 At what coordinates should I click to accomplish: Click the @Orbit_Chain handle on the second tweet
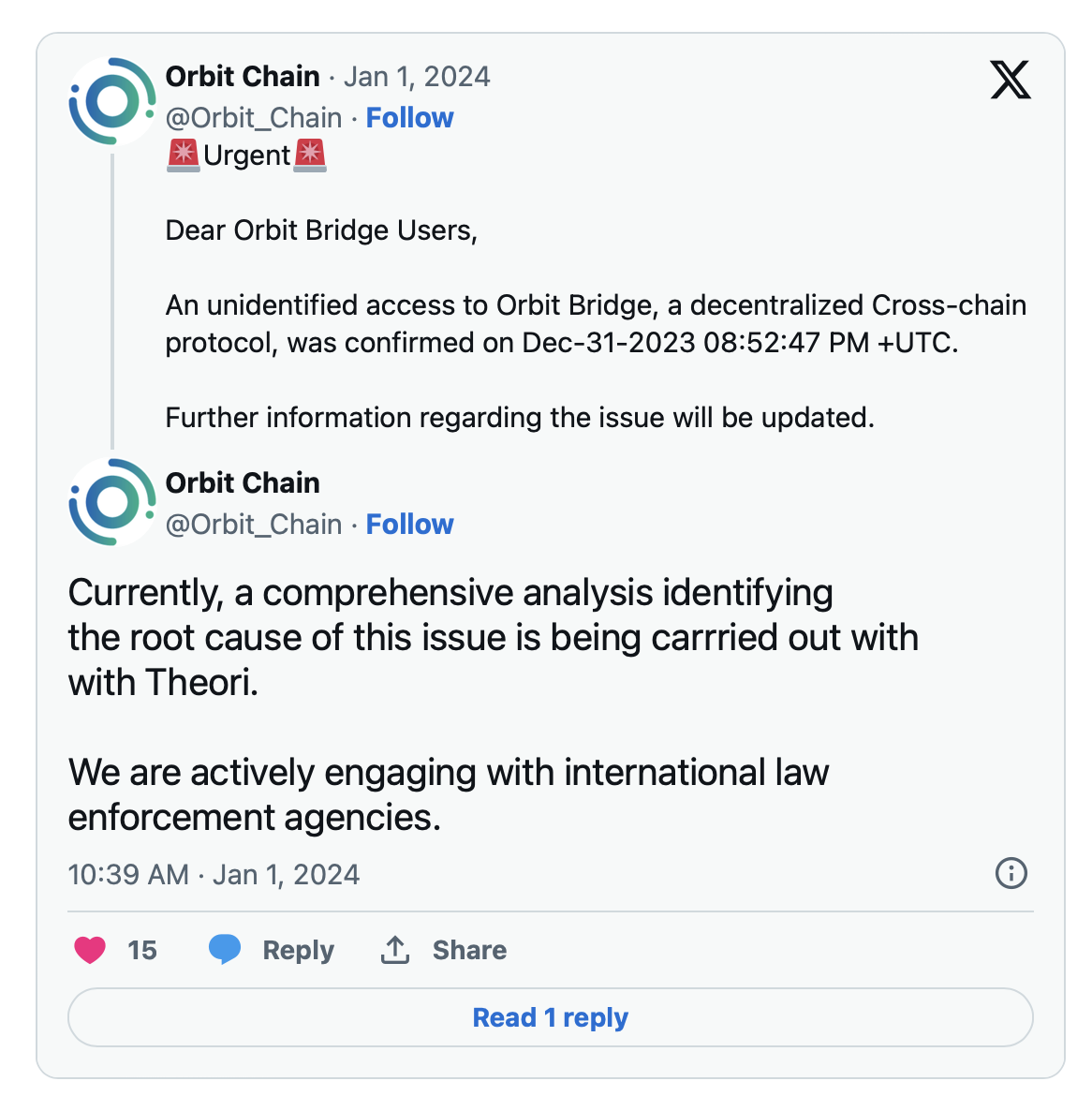254,525
